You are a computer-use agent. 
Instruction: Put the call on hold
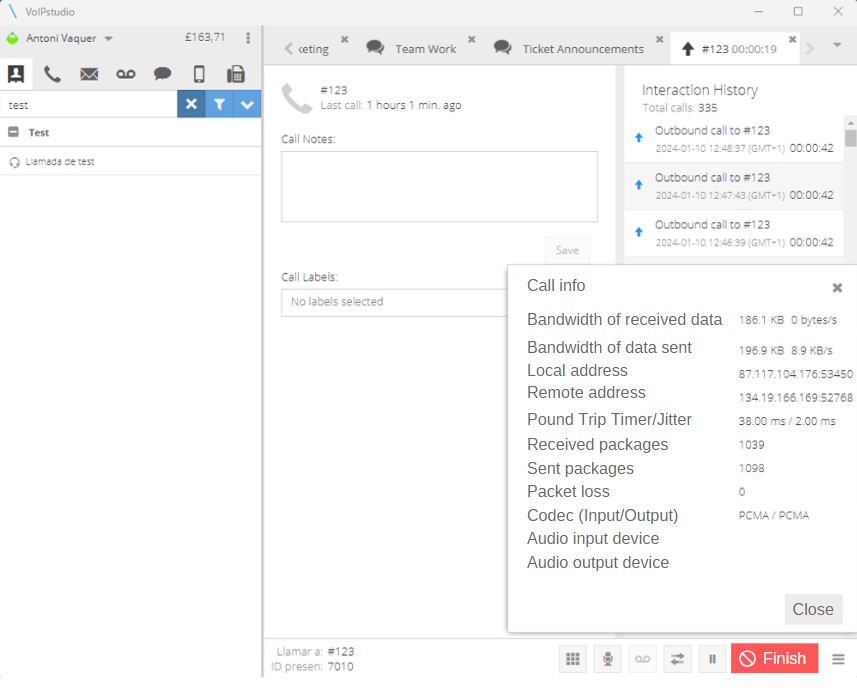click(x=712, y=658)
